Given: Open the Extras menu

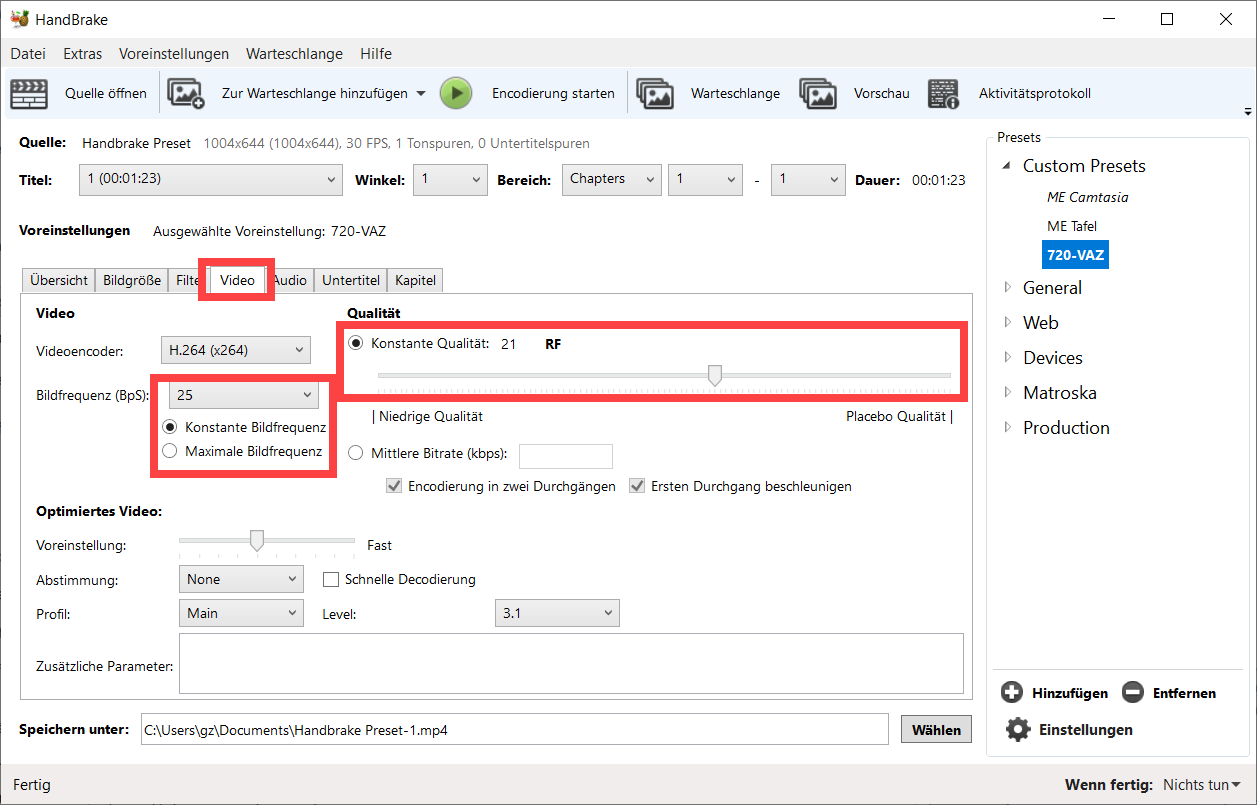Looking at the screenshot, I should coord(83,54).
